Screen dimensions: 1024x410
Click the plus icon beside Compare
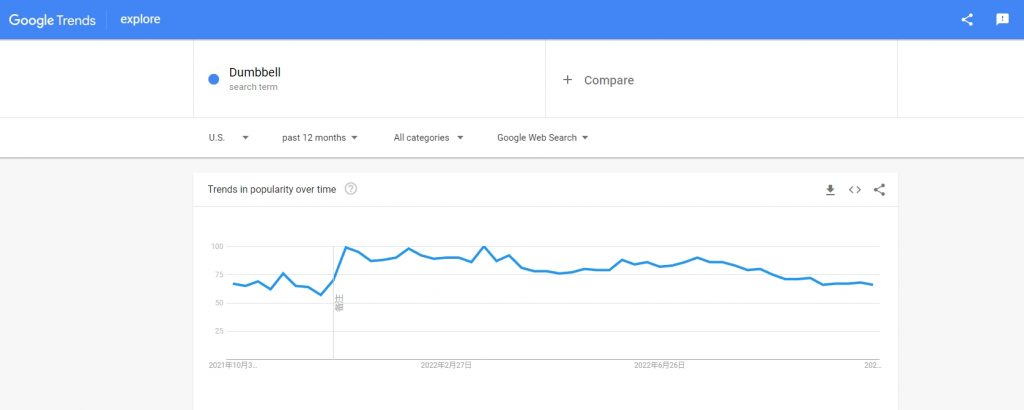point(567,80)
